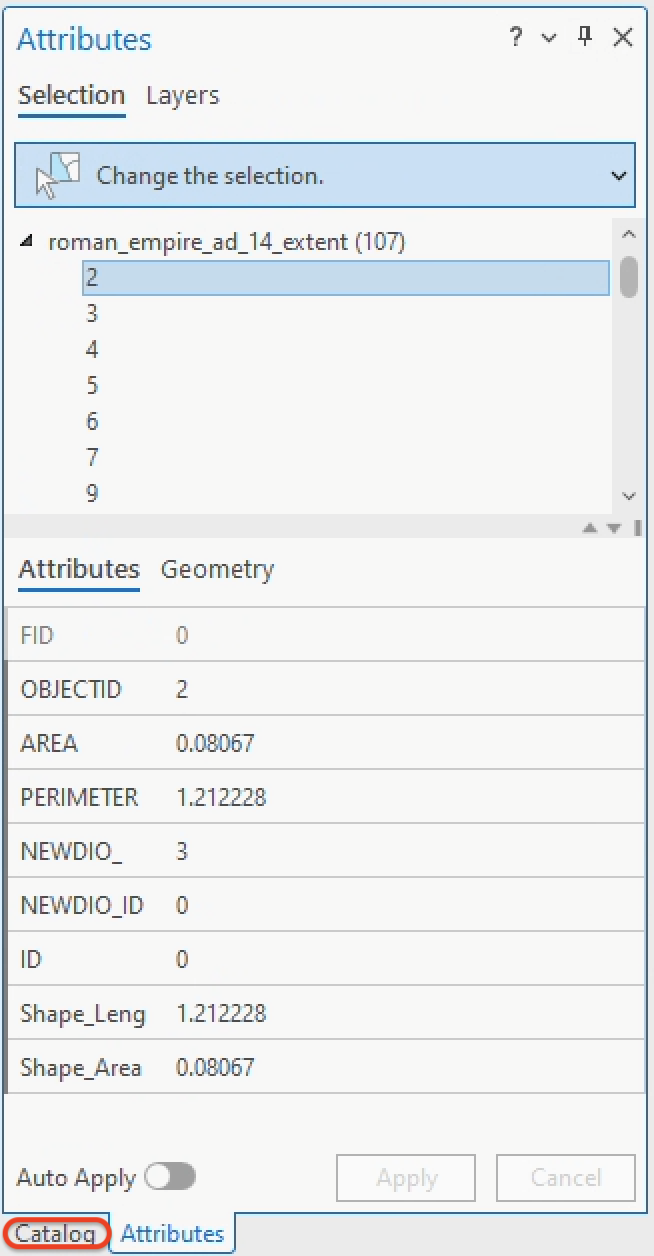Switch to the Geometry tab

217,570
